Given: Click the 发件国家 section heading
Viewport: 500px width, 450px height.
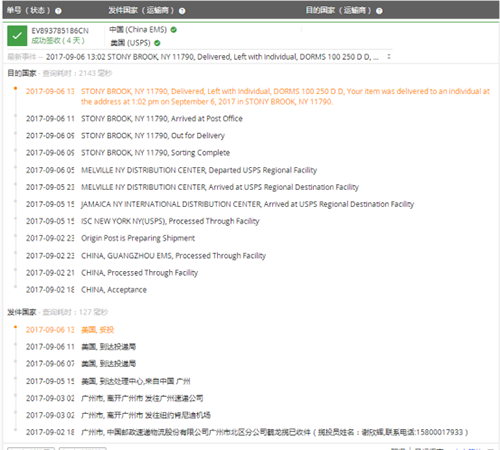Looking at the screenshot, I should point(22,312).
